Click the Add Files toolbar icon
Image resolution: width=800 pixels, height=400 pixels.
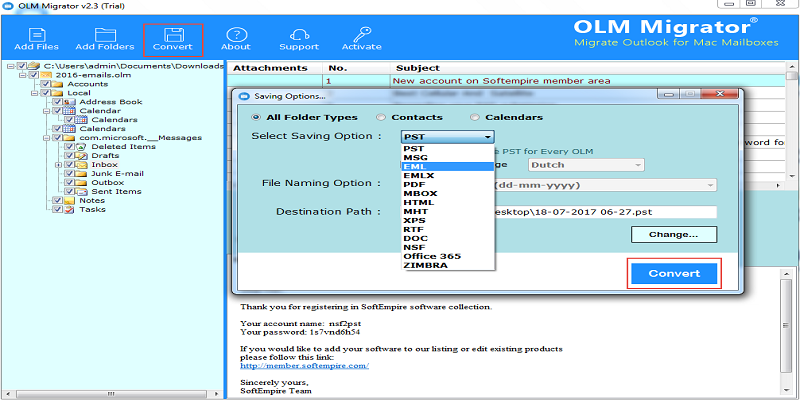coord(36,35)
